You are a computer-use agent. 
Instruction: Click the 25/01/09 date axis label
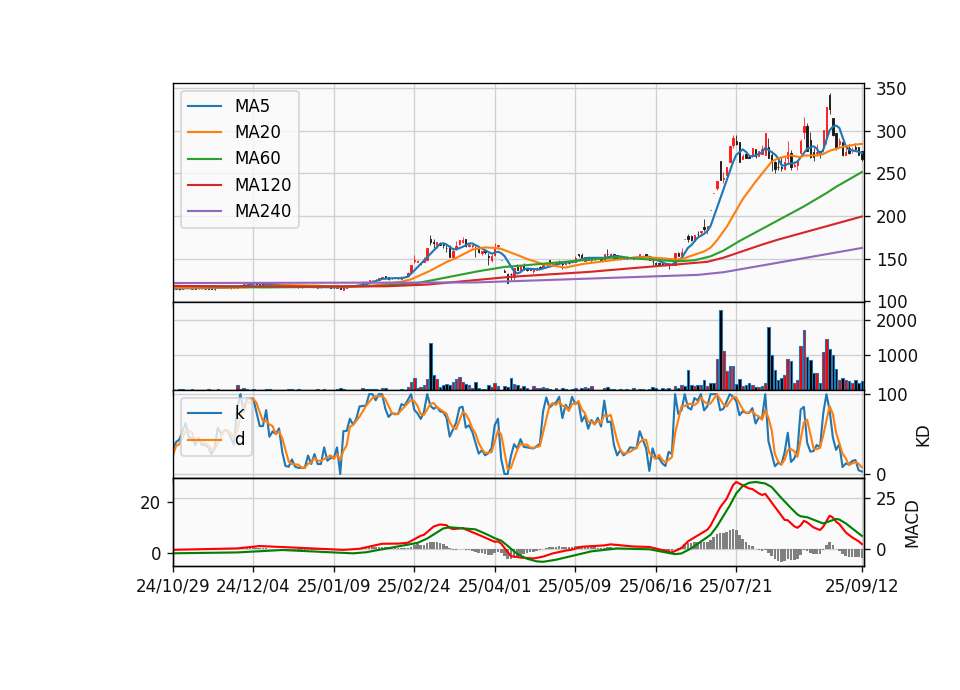[x=334, y=586]
